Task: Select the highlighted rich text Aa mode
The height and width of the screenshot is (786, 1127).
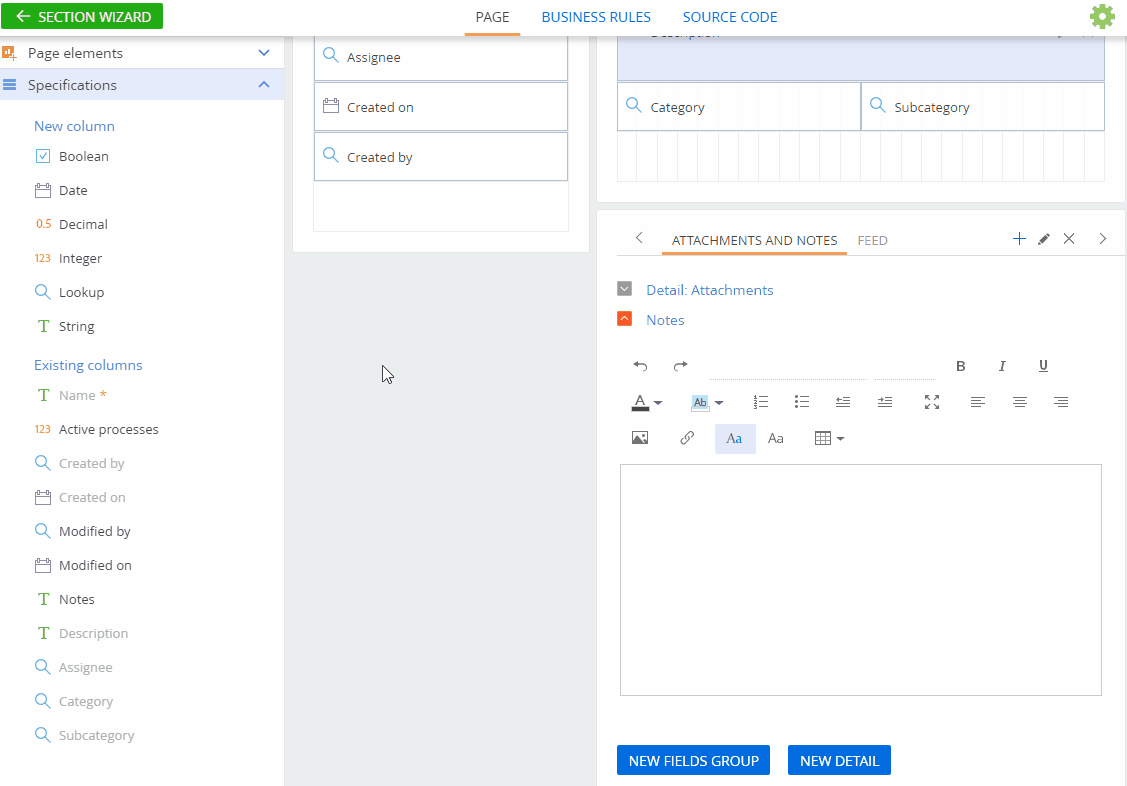Action: [x=735, y=438]
